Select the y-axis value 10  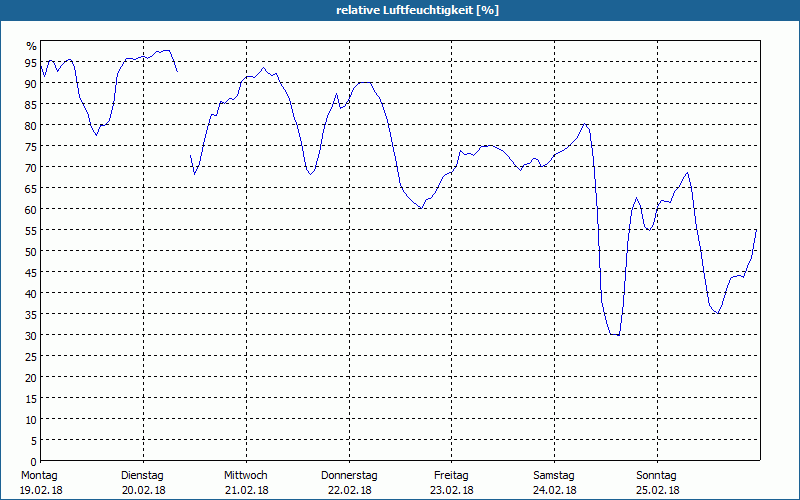pyautogui.click(x=31, y=420)
